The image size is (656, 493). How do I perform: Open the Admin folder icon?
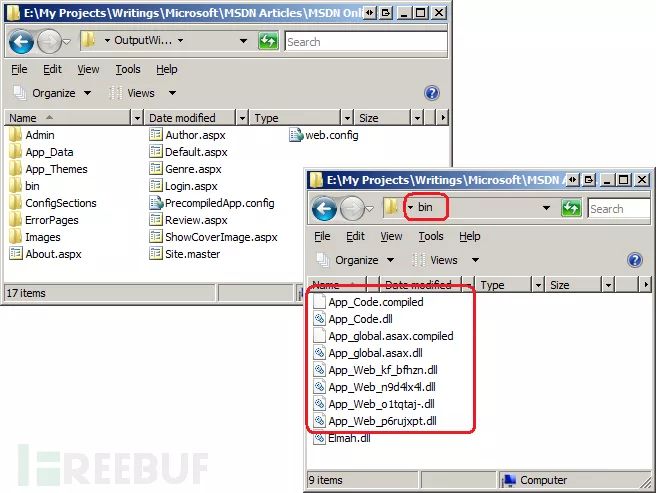(15, 135)
